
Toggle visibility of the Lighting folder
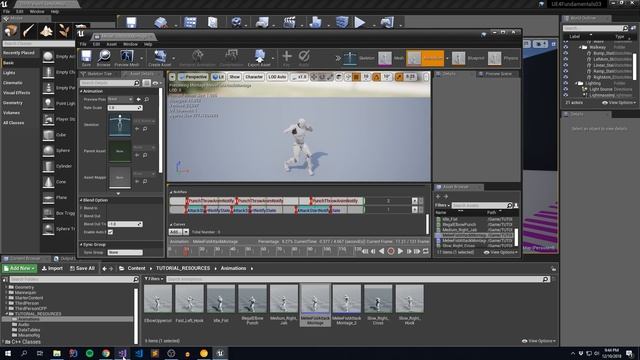pos(566,83)
